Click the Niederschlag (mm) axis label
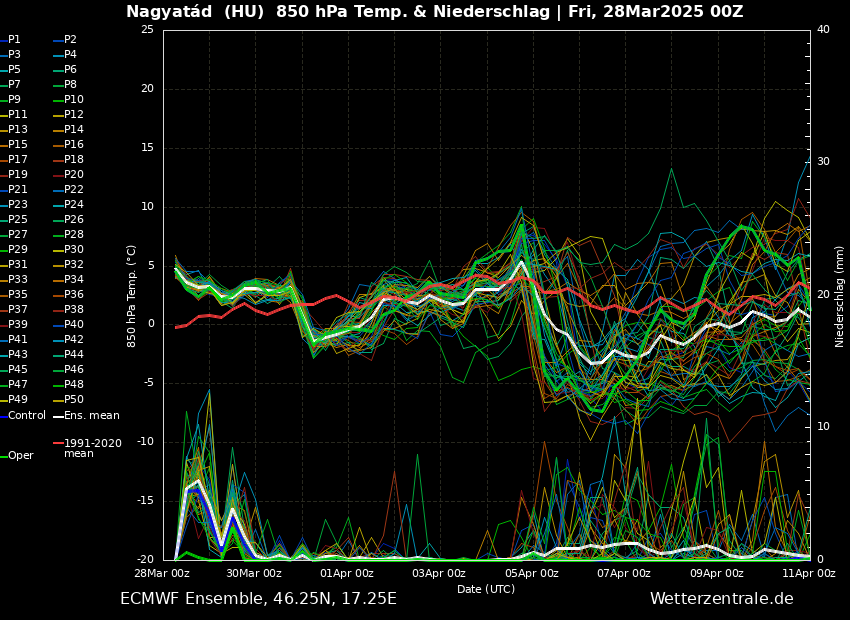The image size is (850, 620). coord(840,296)
